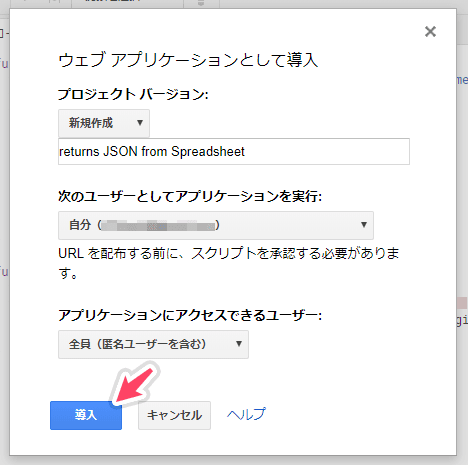
Task: Open the 全員（匿名ユーザーを含む） access dropdown
Action: (153, 344)
